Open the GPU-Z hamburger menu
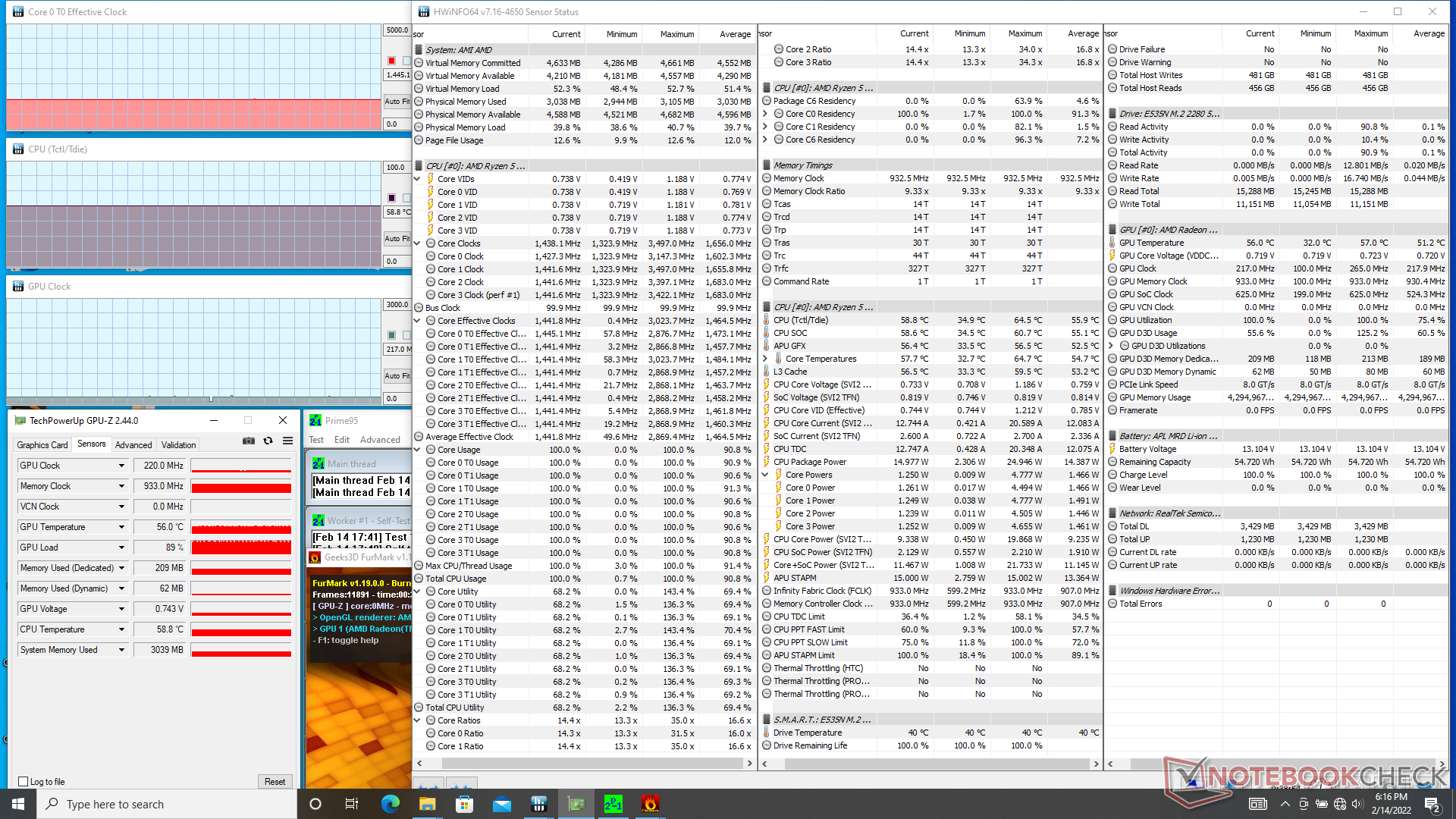The height and width of the screenshot is (819, 1456). tap(288, 441)
